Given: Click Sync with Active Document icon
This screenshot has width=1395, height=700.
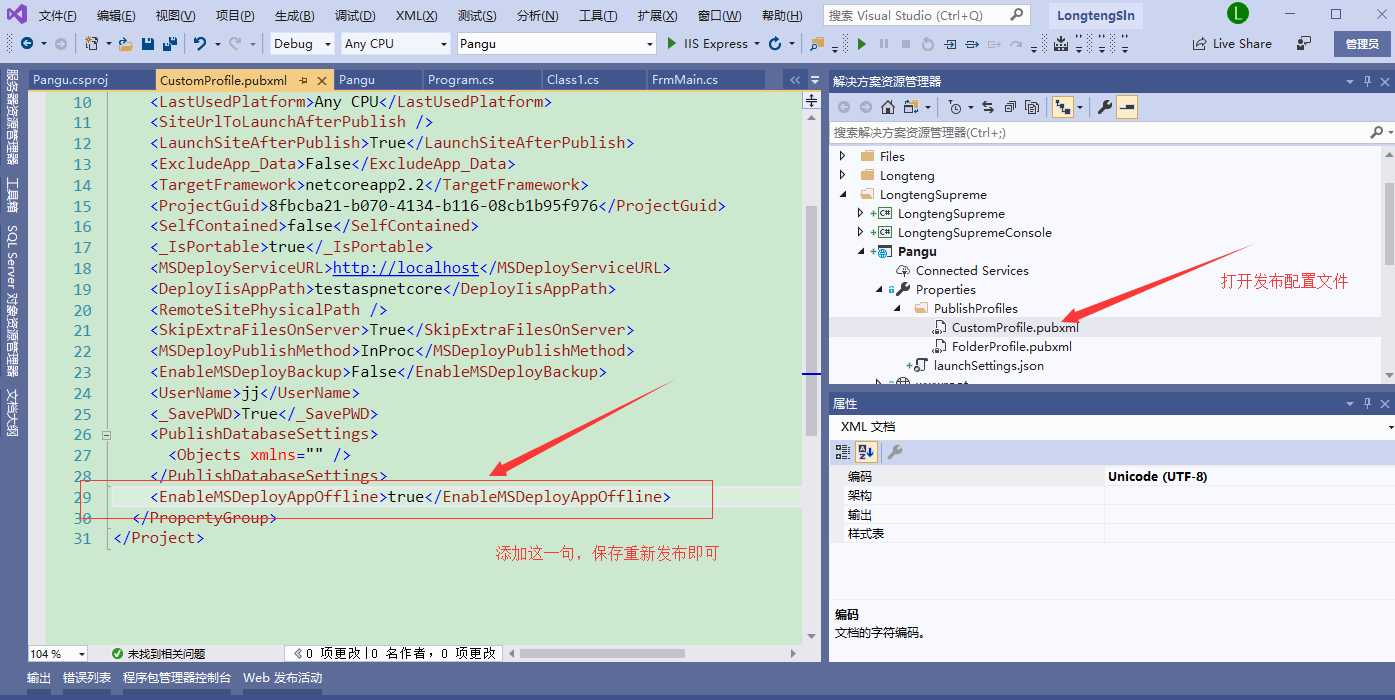Looking at the screenshot, I should 988,107.
